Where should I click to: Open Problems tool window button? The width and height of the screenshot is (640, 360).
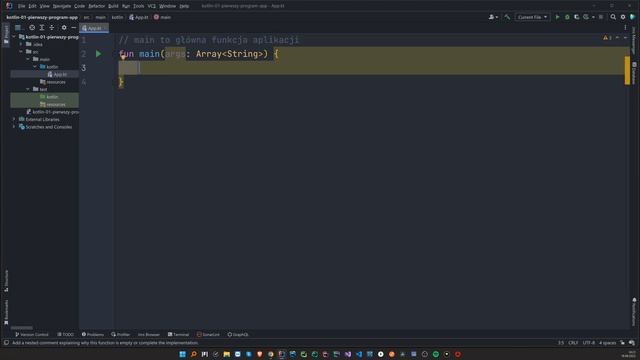pos(93,335)
